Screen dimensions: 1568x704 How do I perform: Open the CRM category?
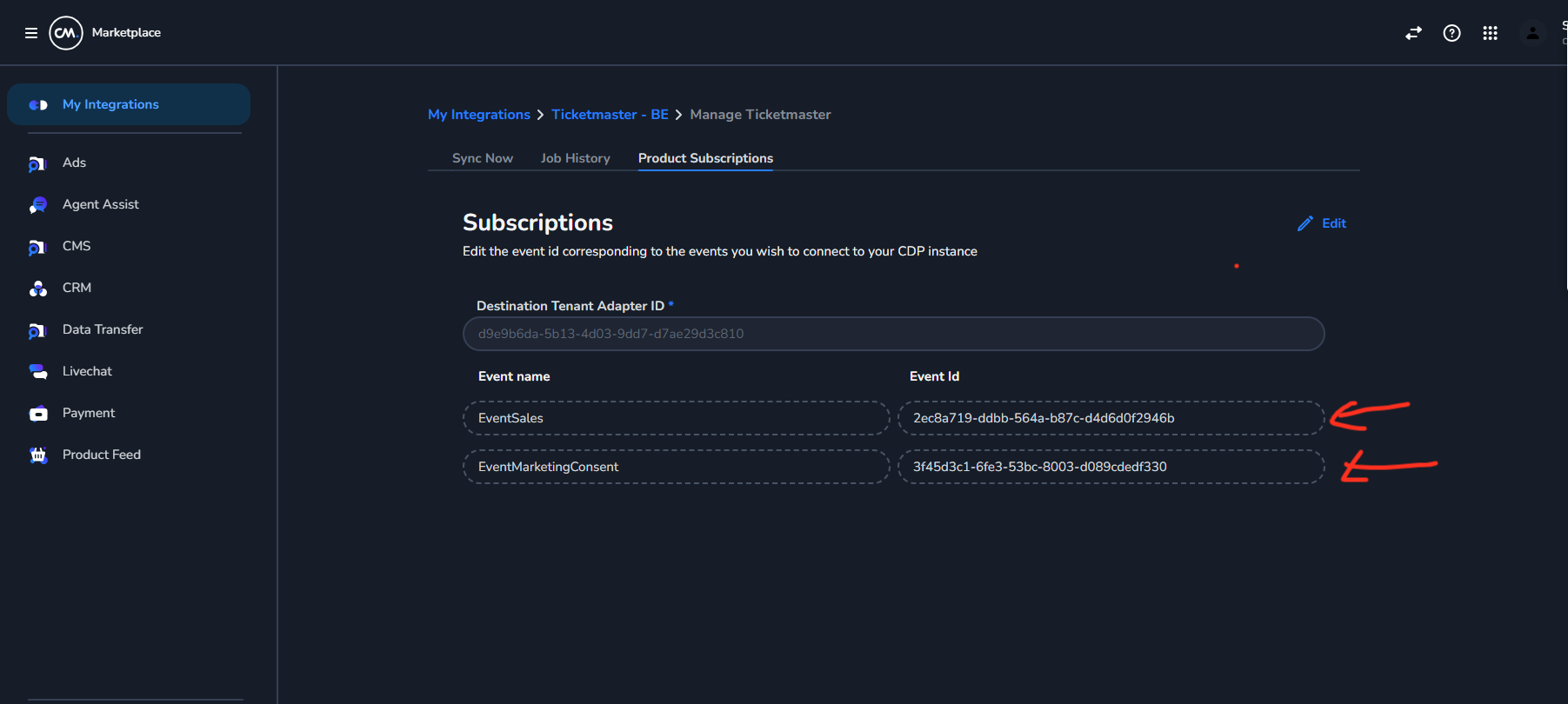point(77,288)
